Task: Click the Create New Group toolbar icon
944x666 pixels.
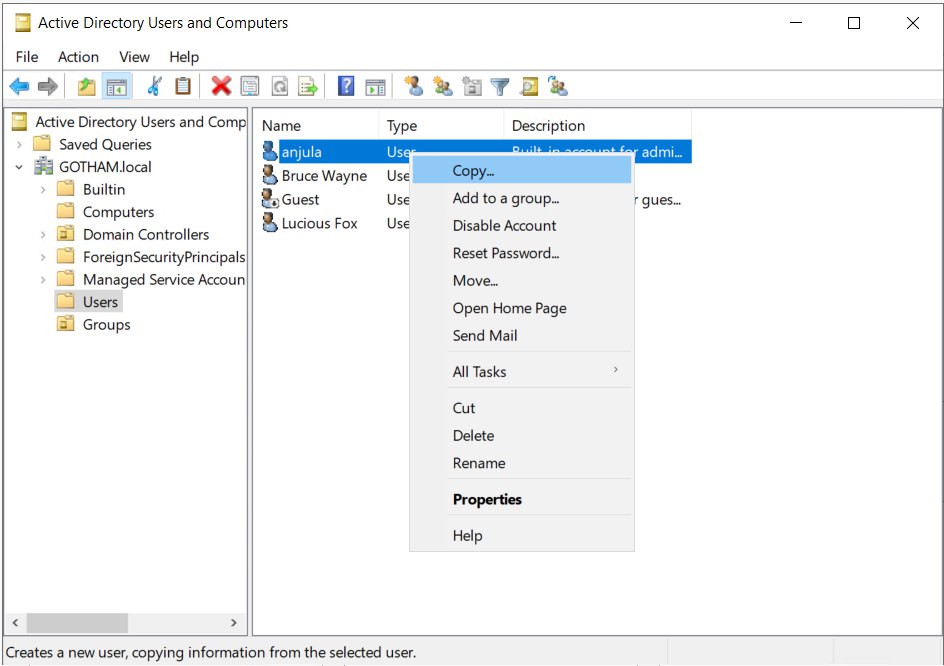Action: pos(442,86)
